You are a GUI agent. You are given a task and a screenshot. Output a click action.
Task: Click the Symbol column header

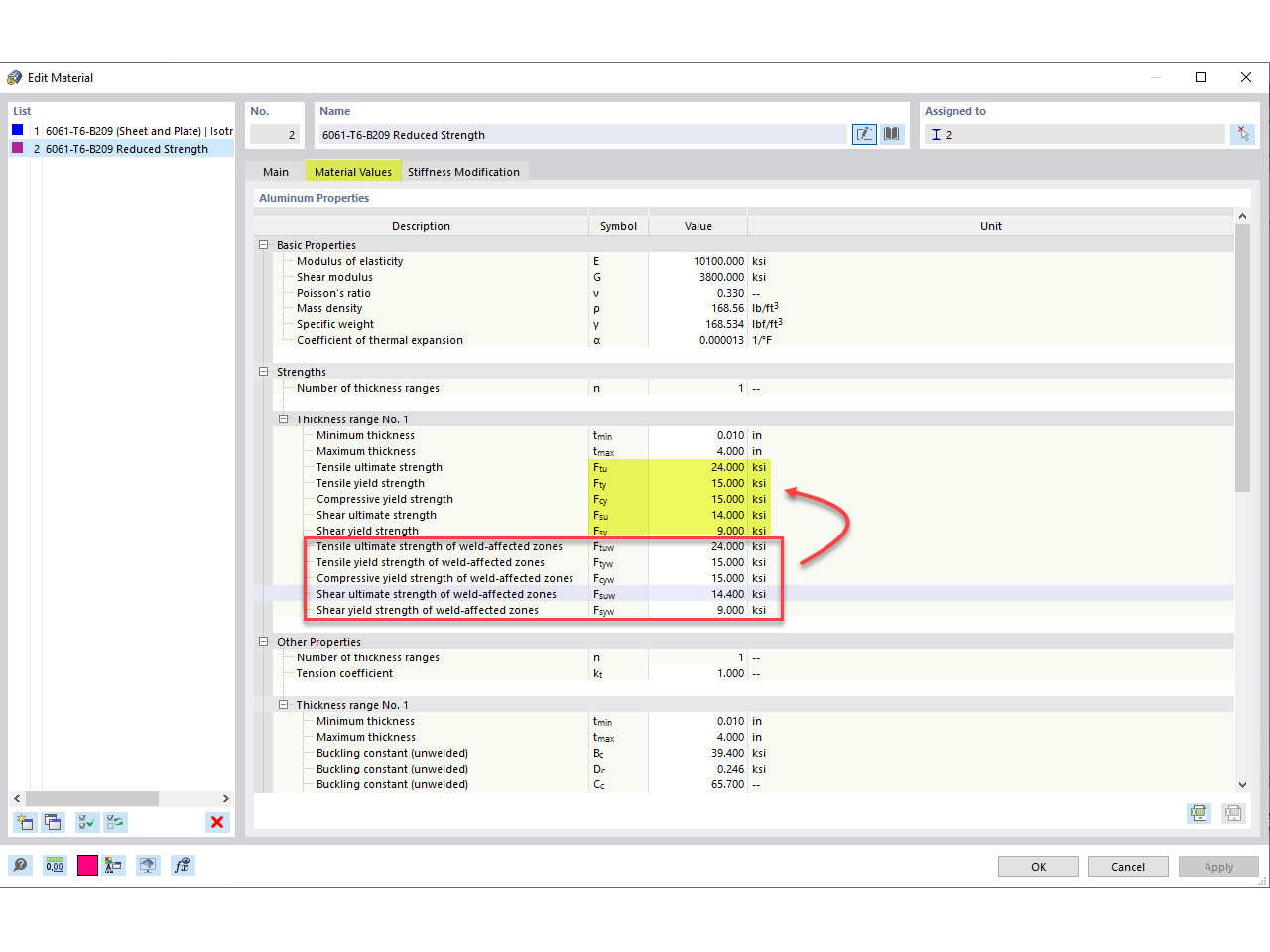tap(618, 226)
